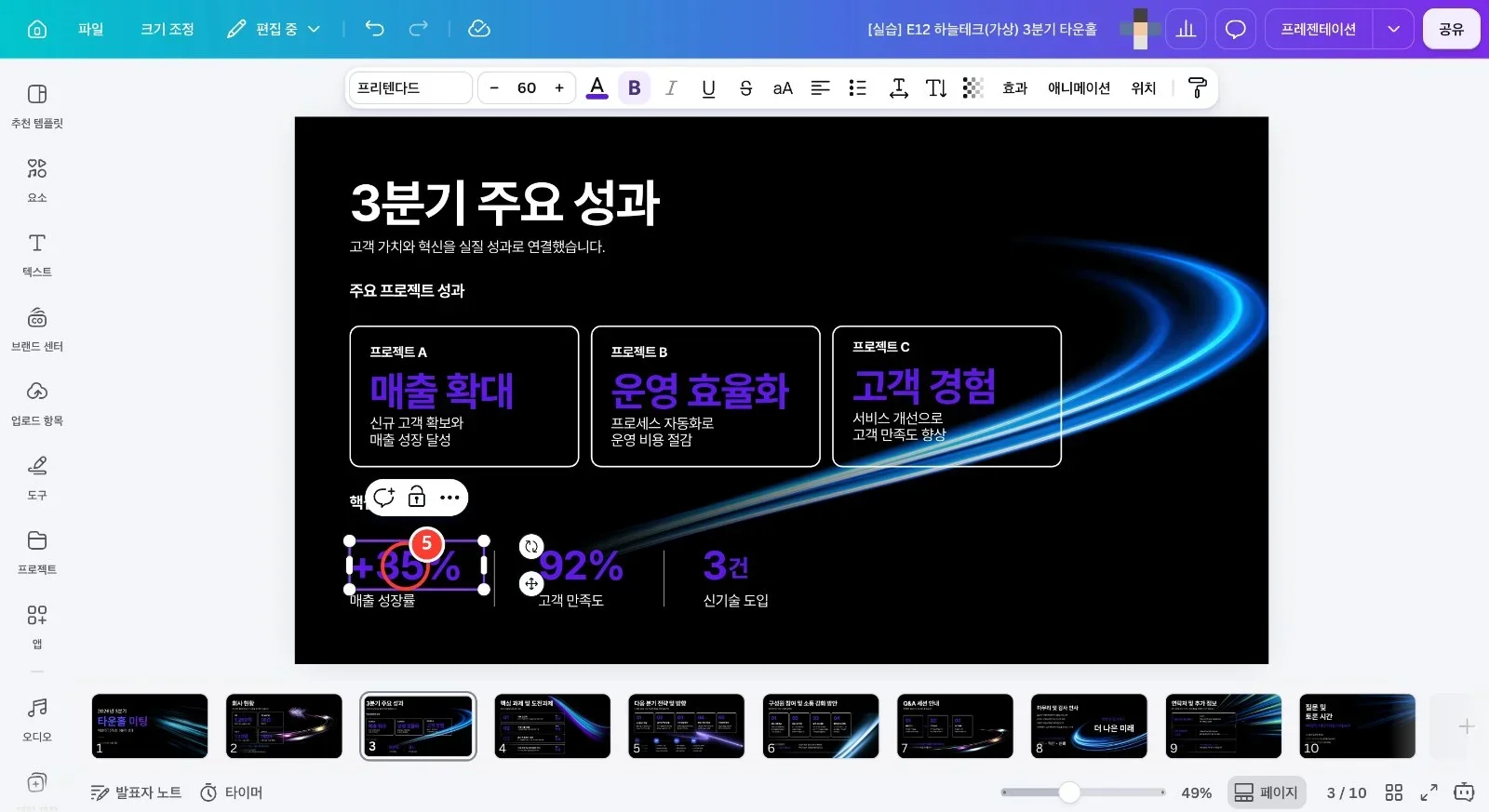Screen dimensions: 1489x812
Task: Switch to vertical text
Action: (936, 87)
